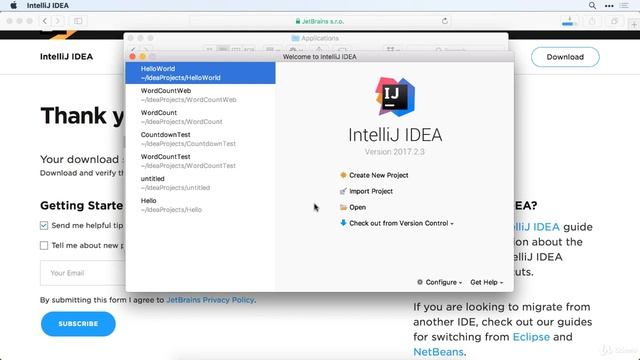Click the Open folder icon
The width and height of the screenshot is (640, 360).
[x=343, y=207]
